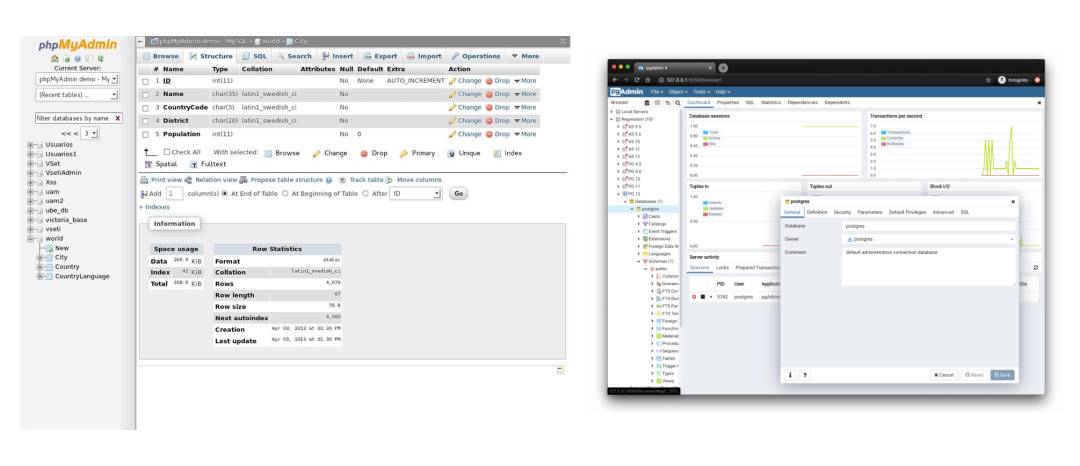The width and height of the screenshot is (1080, 466).
Task: Open the Recent tables dropdown
Action: 77,95
